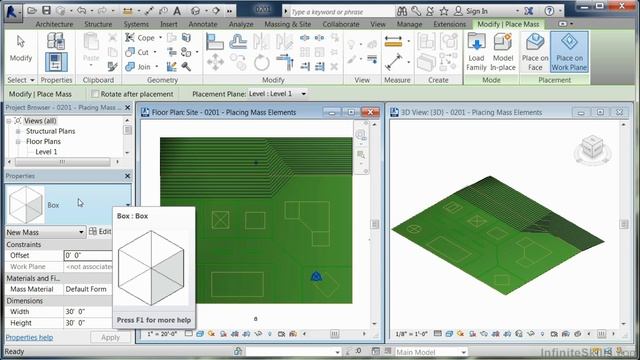Click the Cope geometry tool
The height and width of the screenshot is (360, 640).
[x=140, y=38]
